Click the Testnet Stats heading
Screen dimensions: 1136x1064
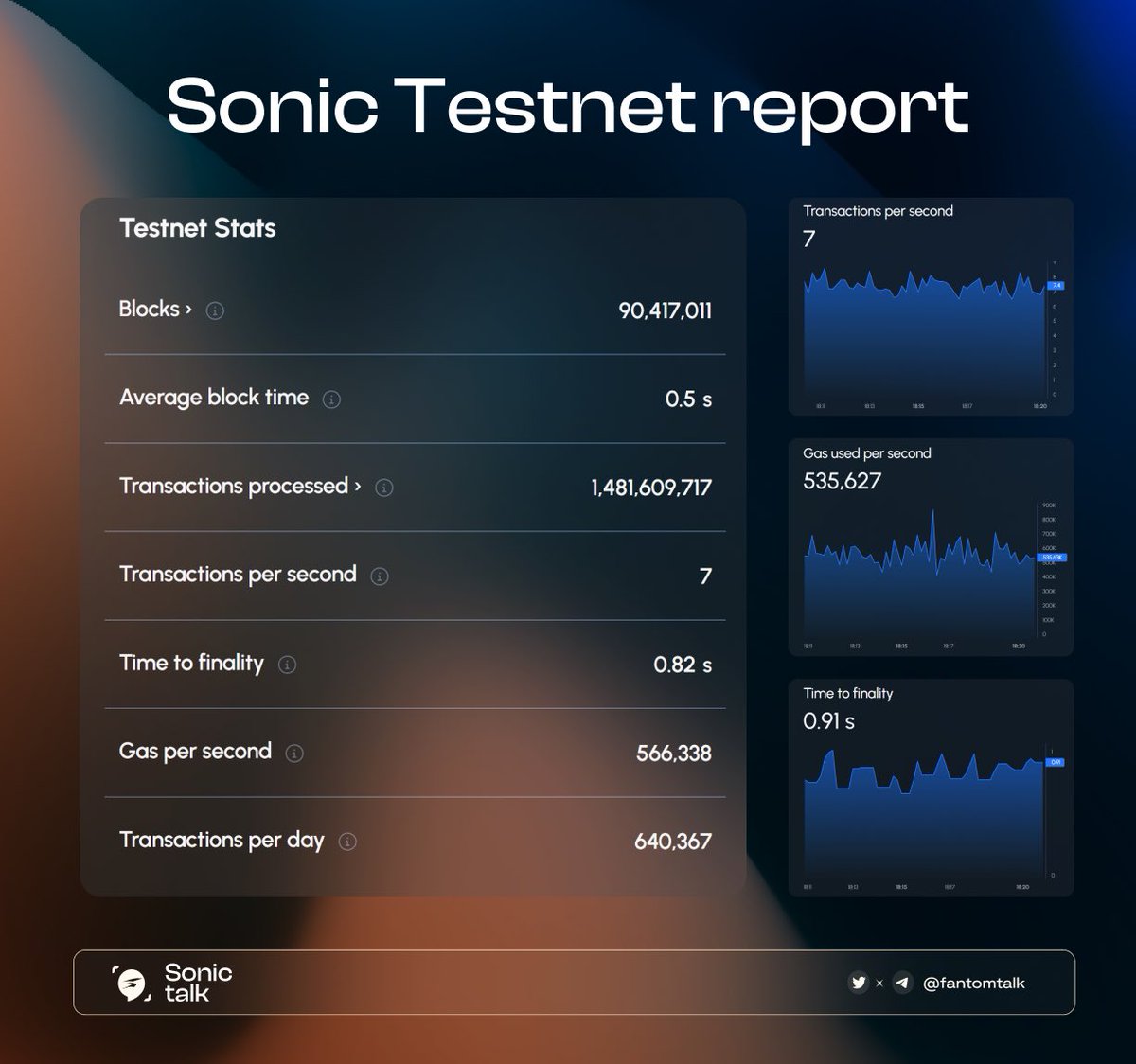point(198,228)
